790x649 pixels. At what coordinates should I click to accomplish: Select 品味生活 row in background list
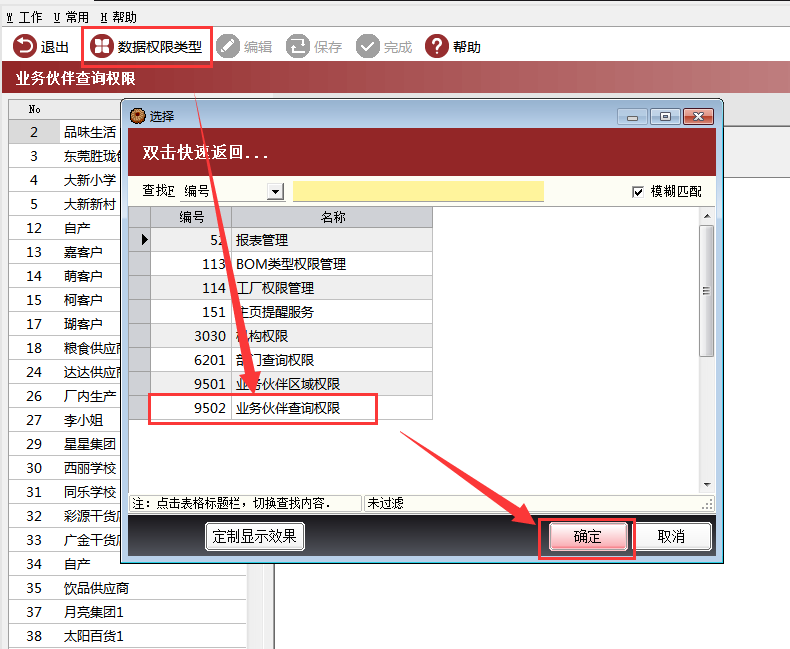click(65, 132)
